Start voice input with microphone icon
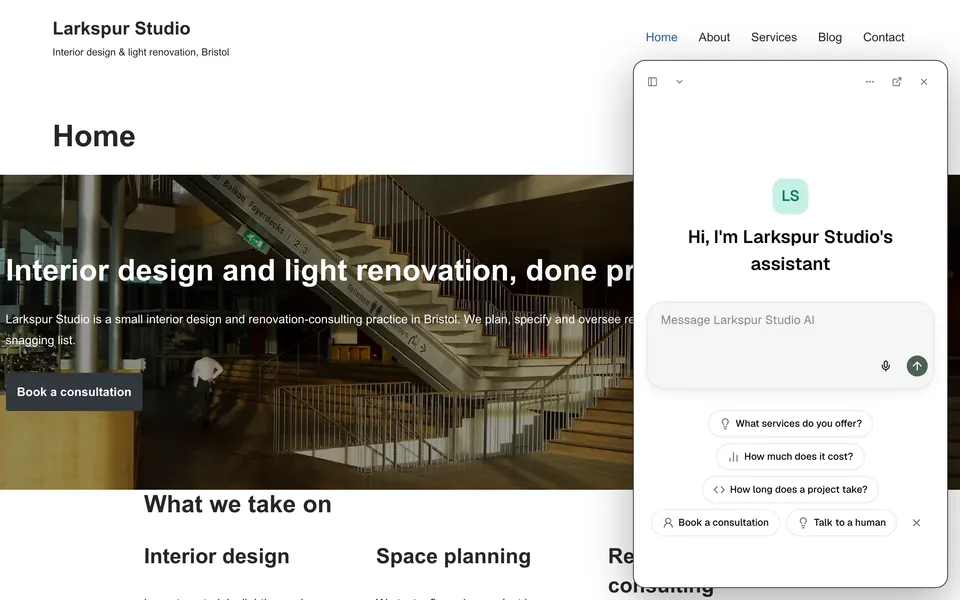This screenshot has height=600, width=960. coord(885,366)
